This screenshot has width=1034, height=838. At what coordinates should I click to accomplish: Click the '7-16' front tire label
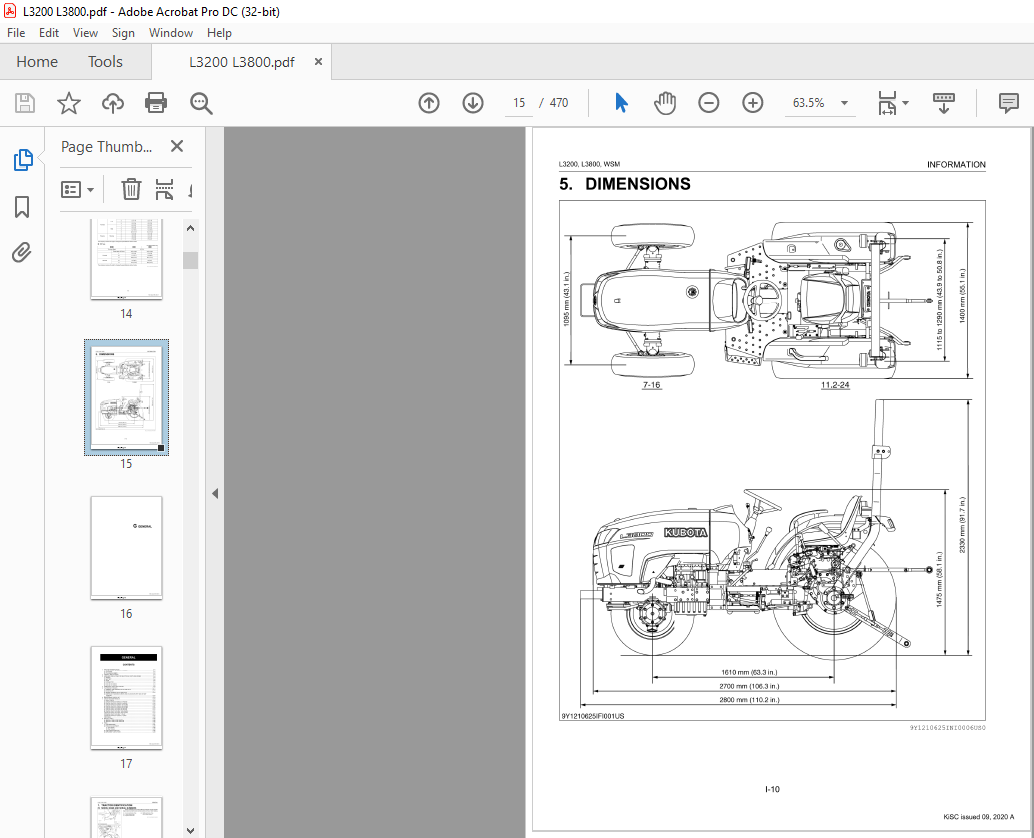click(652, 385)
